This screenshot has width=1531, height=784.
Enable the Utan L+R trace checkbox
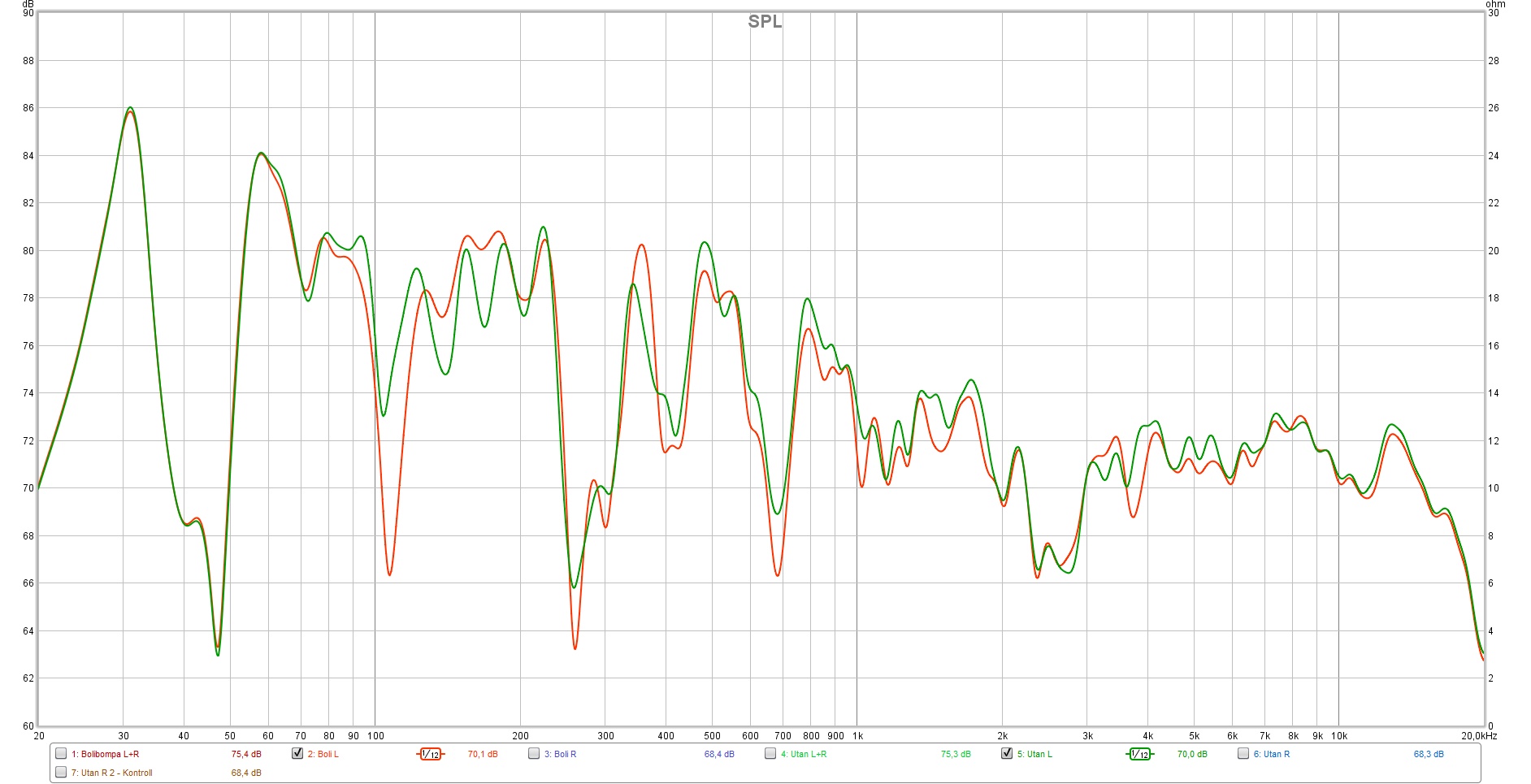(x=770, y=754)
